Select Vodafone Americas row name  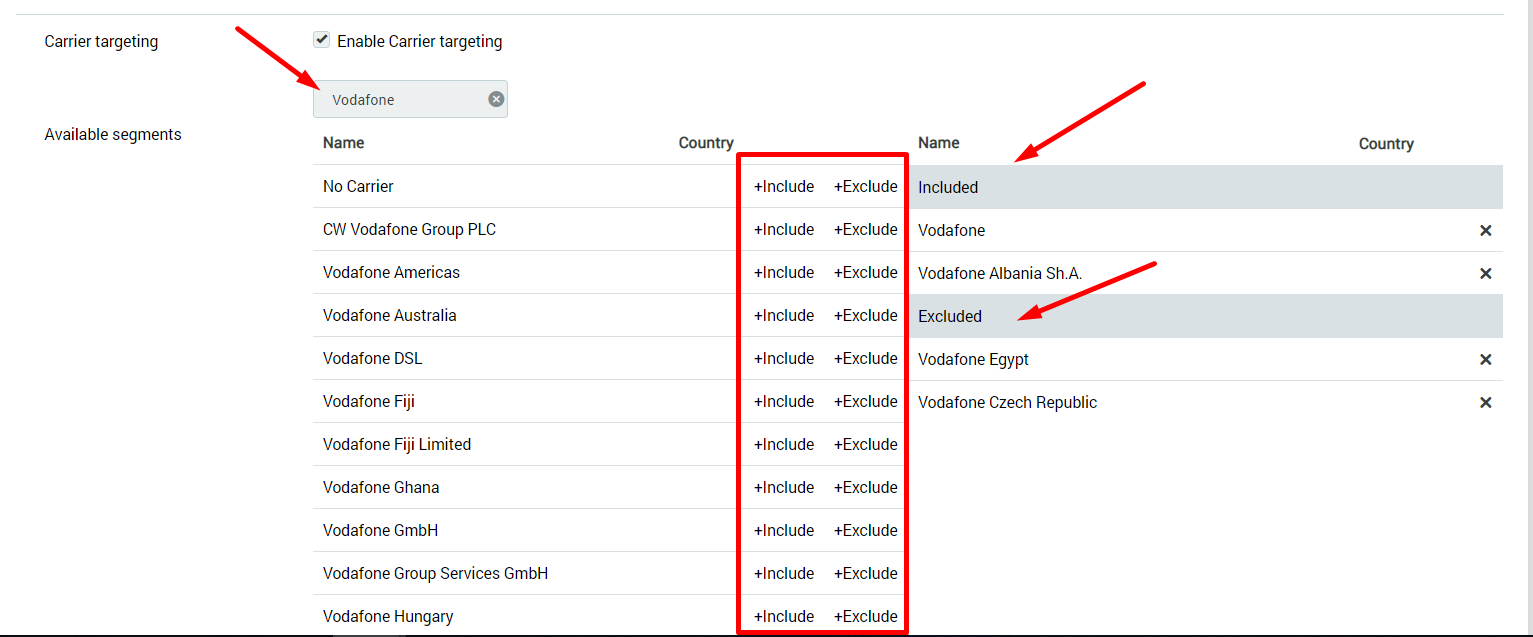[391, 272]
